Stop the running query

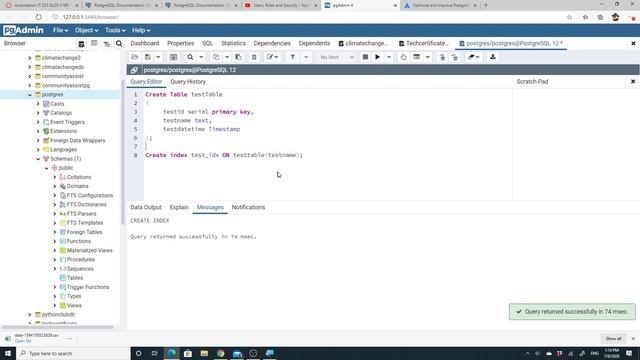365,57
